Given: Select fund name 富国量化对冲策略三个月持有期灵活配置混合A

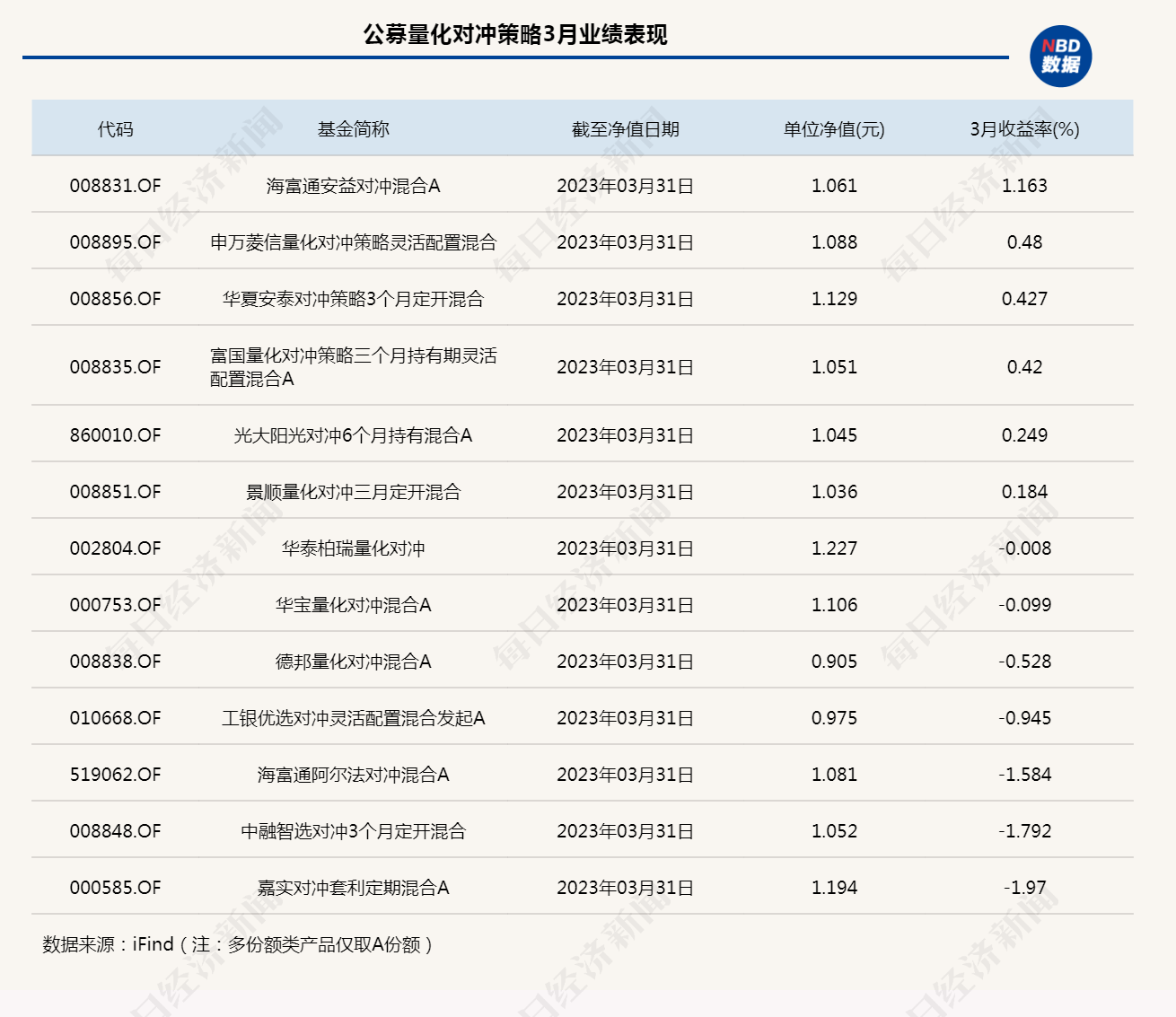Looking at the screenshot, I should coord(354,367).
